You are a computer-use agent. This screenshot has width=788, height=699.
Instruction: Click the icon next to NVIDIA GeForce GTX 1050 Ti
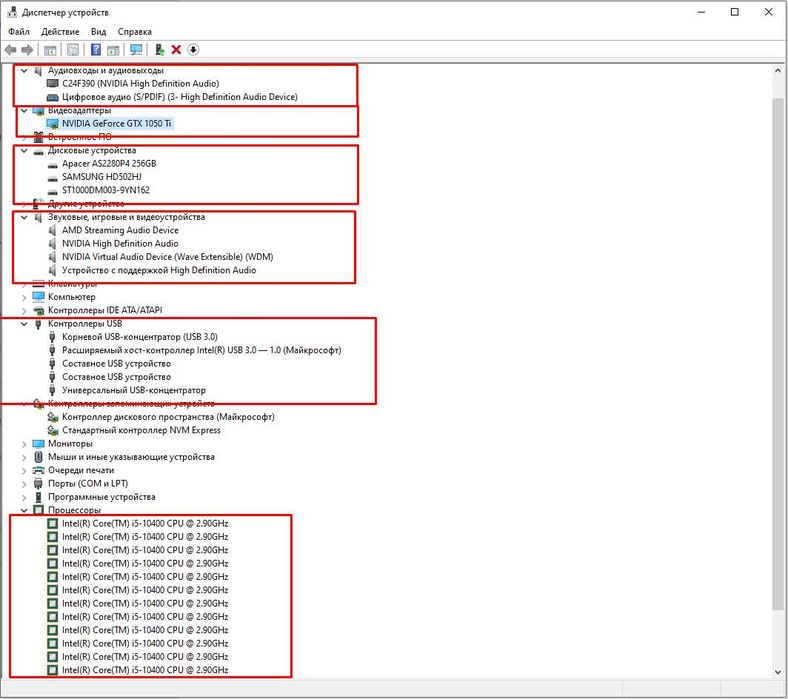pos(52,124)
